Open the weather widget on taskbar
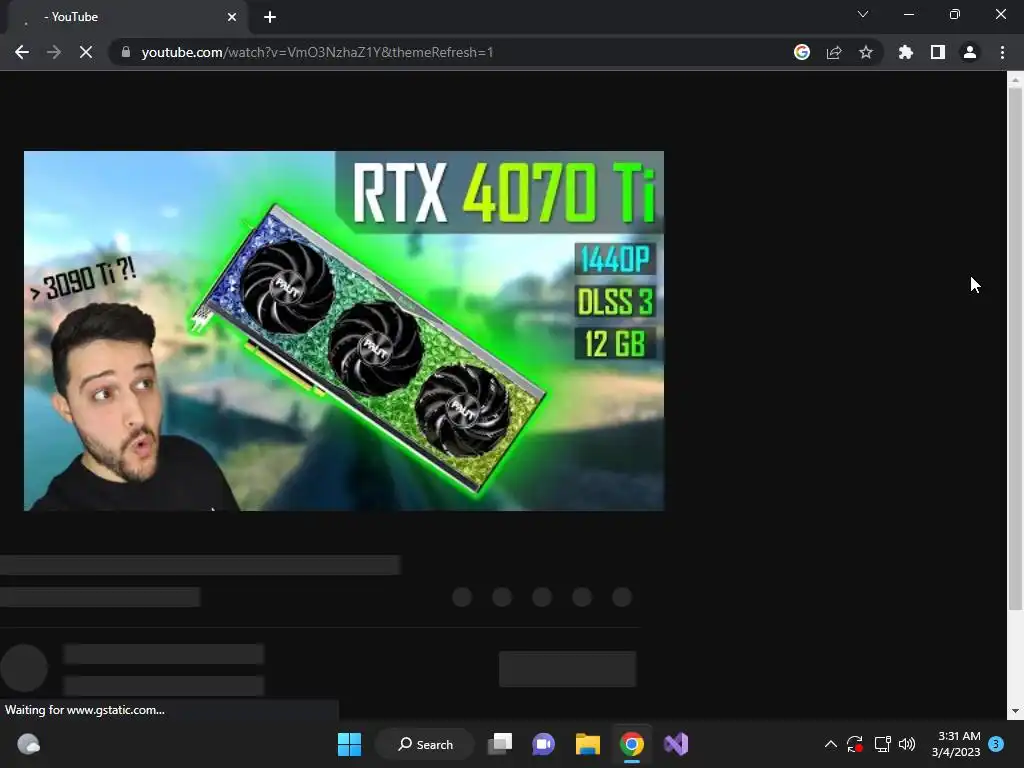Screen dimensions: 1024x768 [28, 744]
